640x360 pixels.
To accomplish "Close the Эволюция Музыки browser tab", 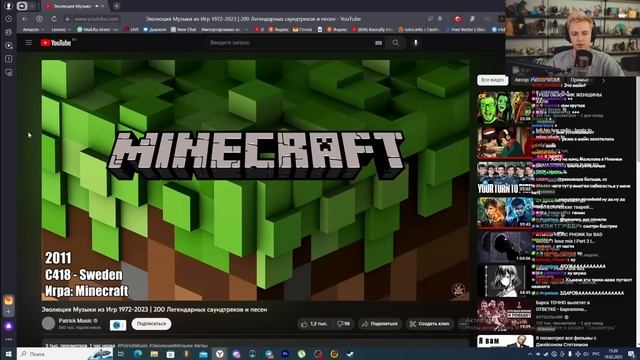I will click(102, 6).
